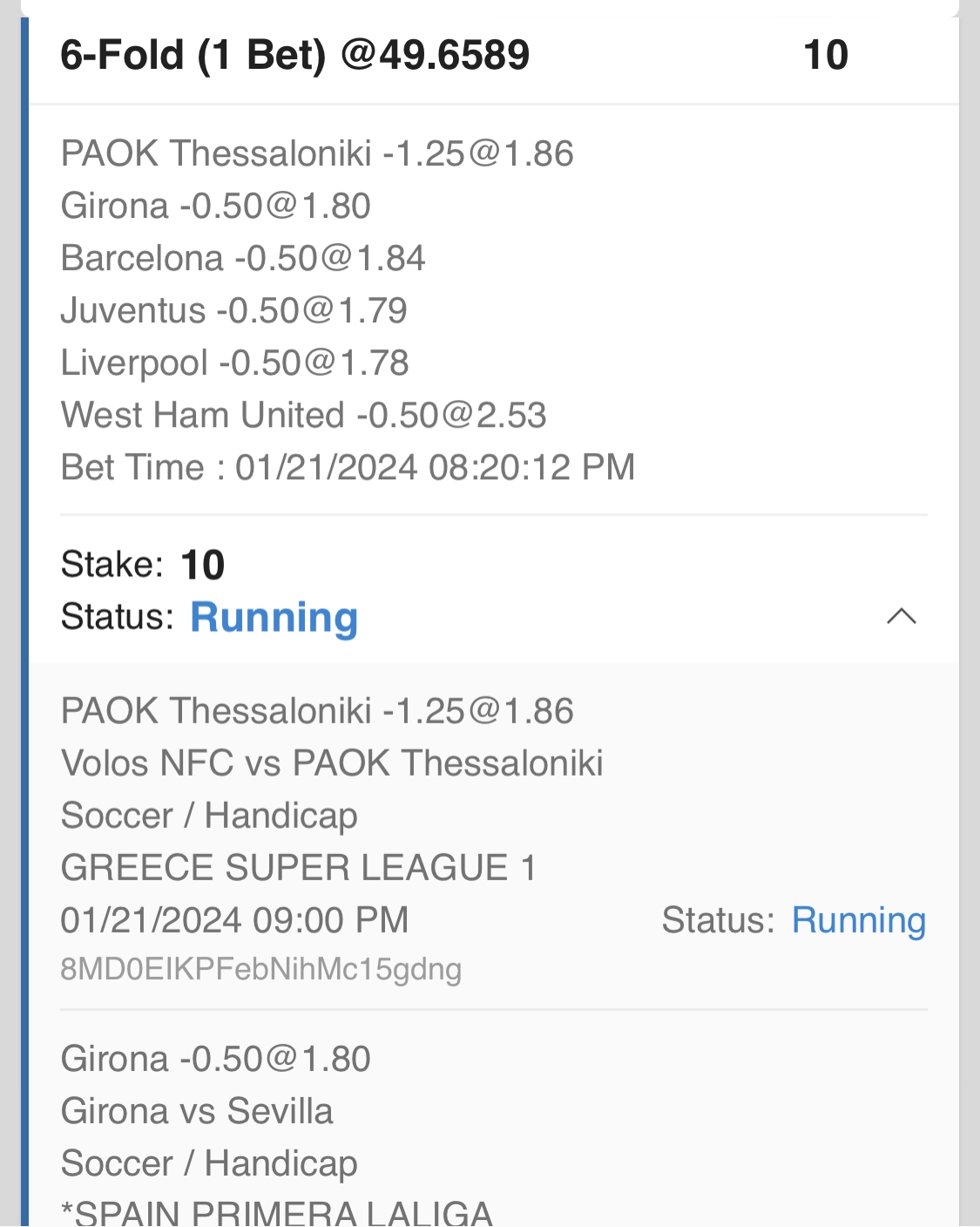Image resolution: width=980 pixels, height=1227 pixels.
Task: Select West Ham United -0.50@2.53 selection line
Action: tap(303, 415)
